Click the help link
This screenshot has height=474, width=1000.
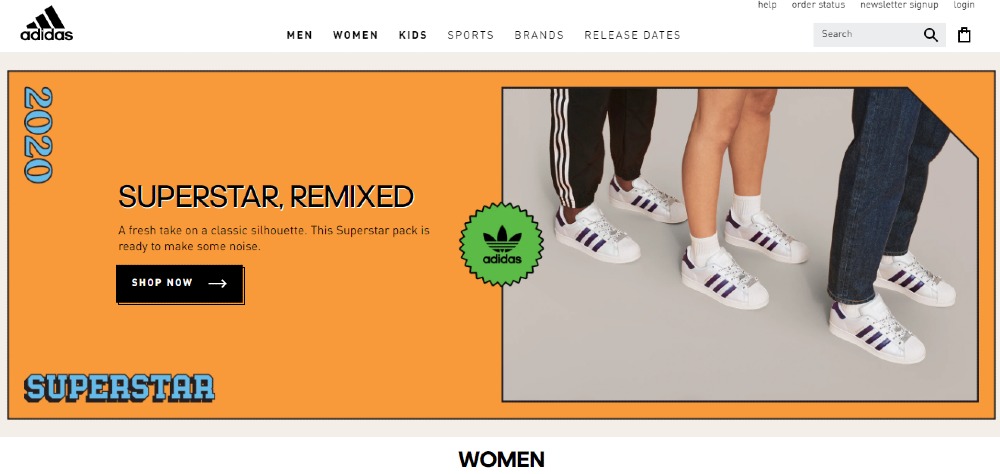767,5
